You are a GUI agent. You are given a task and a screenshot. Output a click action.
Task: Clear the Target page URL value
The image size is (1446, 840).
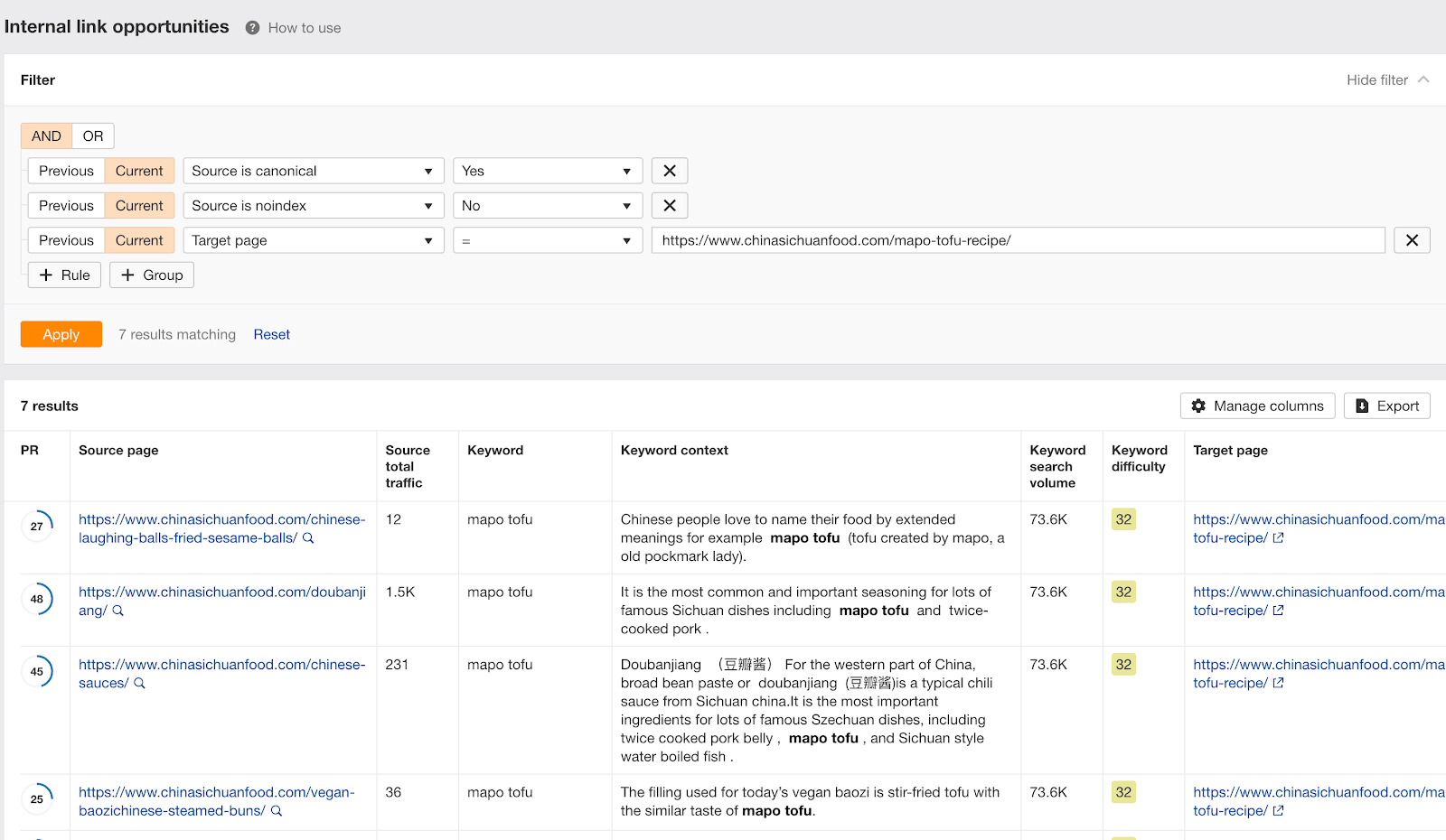1411,240
